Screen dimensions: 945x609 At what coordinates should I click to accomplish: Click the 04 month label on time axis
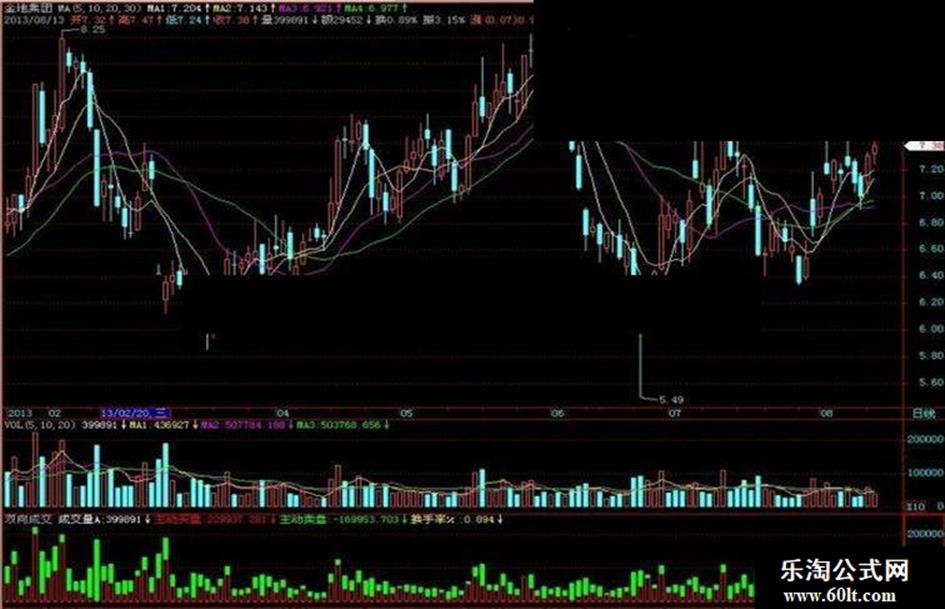tap(283, 413)
